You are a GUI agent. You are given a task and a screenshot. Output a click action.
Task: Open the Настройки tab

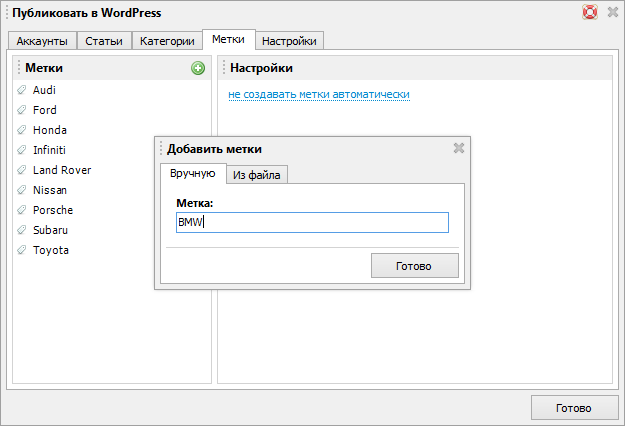click(x=289, y=41)
